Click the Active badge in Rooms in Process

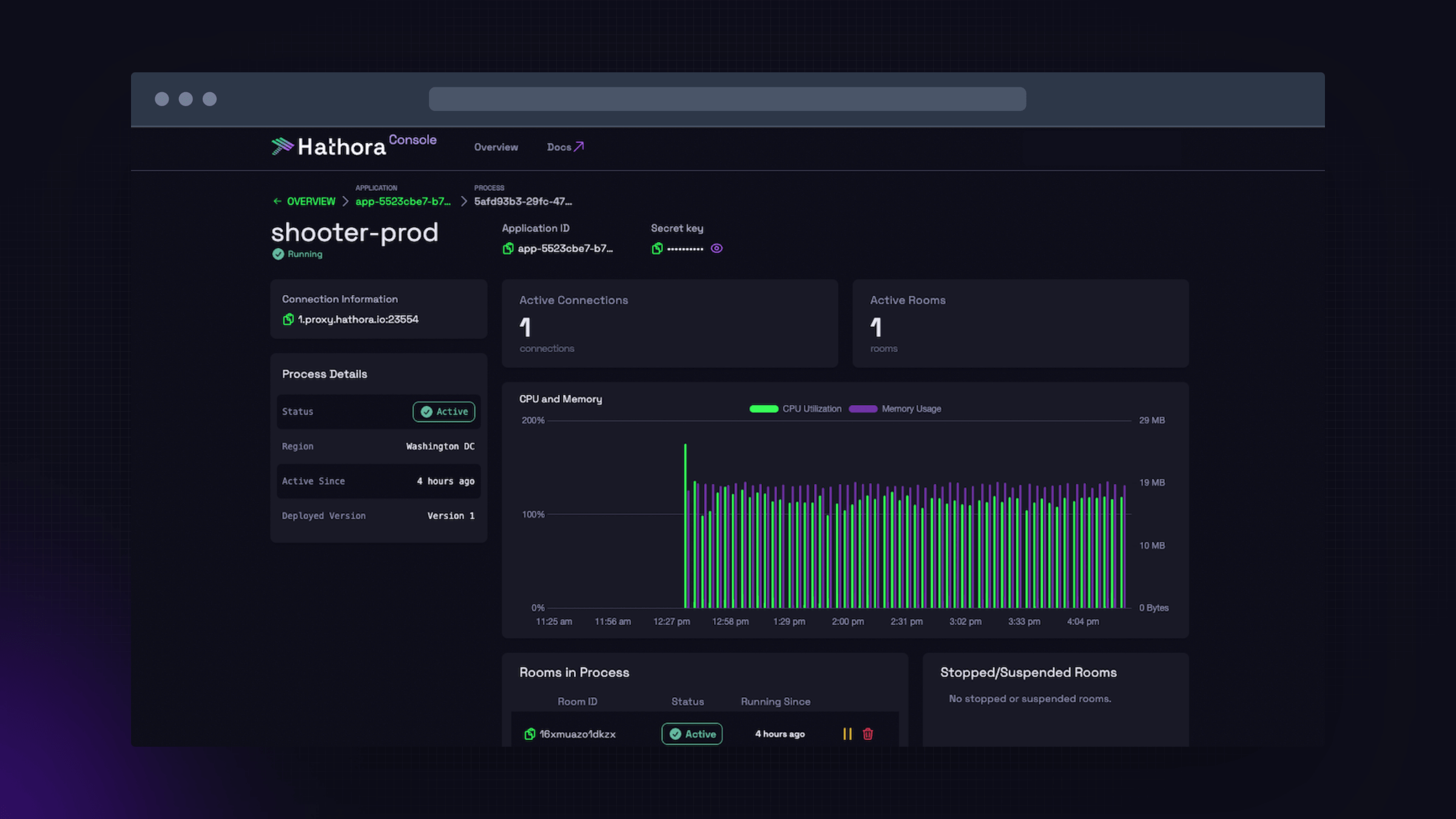pos(692,735)
